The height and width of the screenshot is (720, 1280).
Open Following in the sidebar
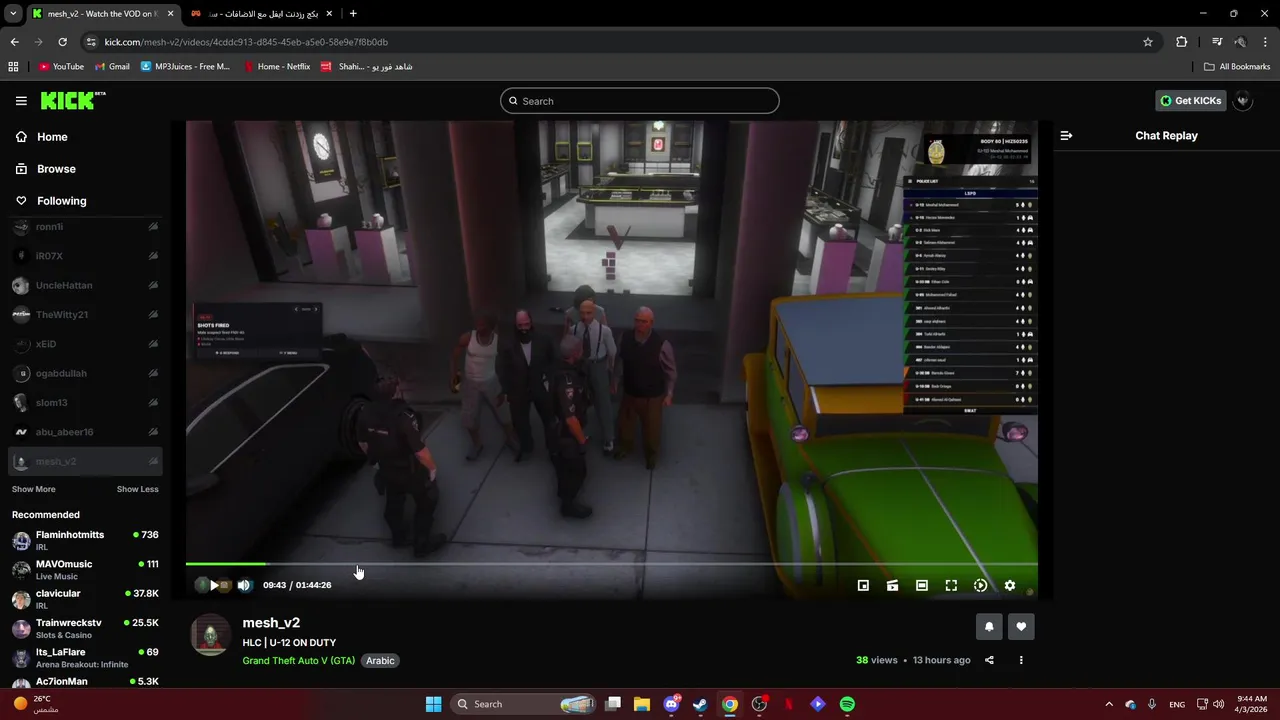click(x=61, y=201)
